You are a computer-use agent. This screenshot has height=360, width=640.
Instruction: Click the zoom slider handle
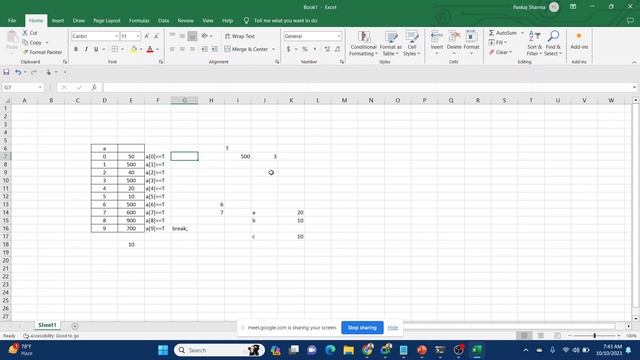point(594,336)
